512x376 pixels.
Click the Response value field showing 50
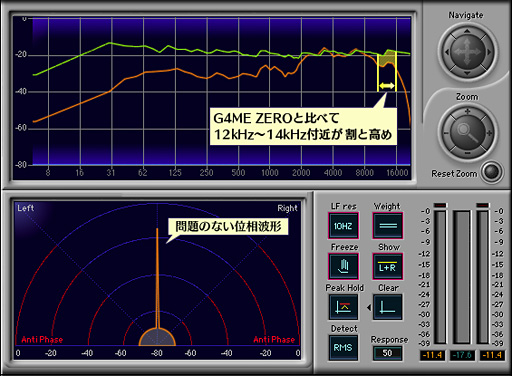[x=387, y=353]
